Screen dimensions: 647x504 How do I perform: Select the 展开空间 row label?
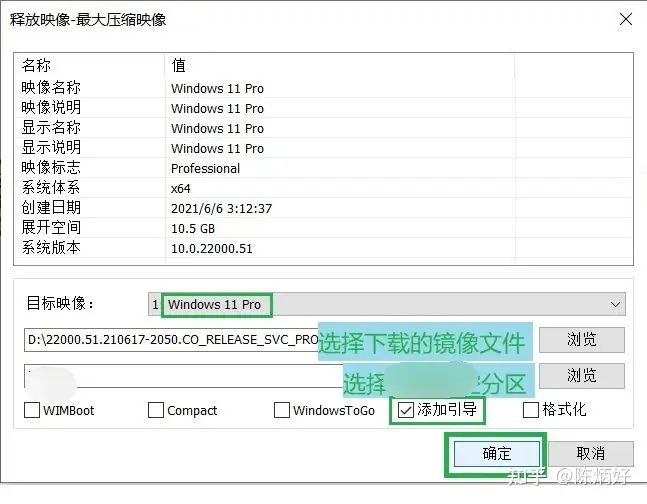coord(51,227)
